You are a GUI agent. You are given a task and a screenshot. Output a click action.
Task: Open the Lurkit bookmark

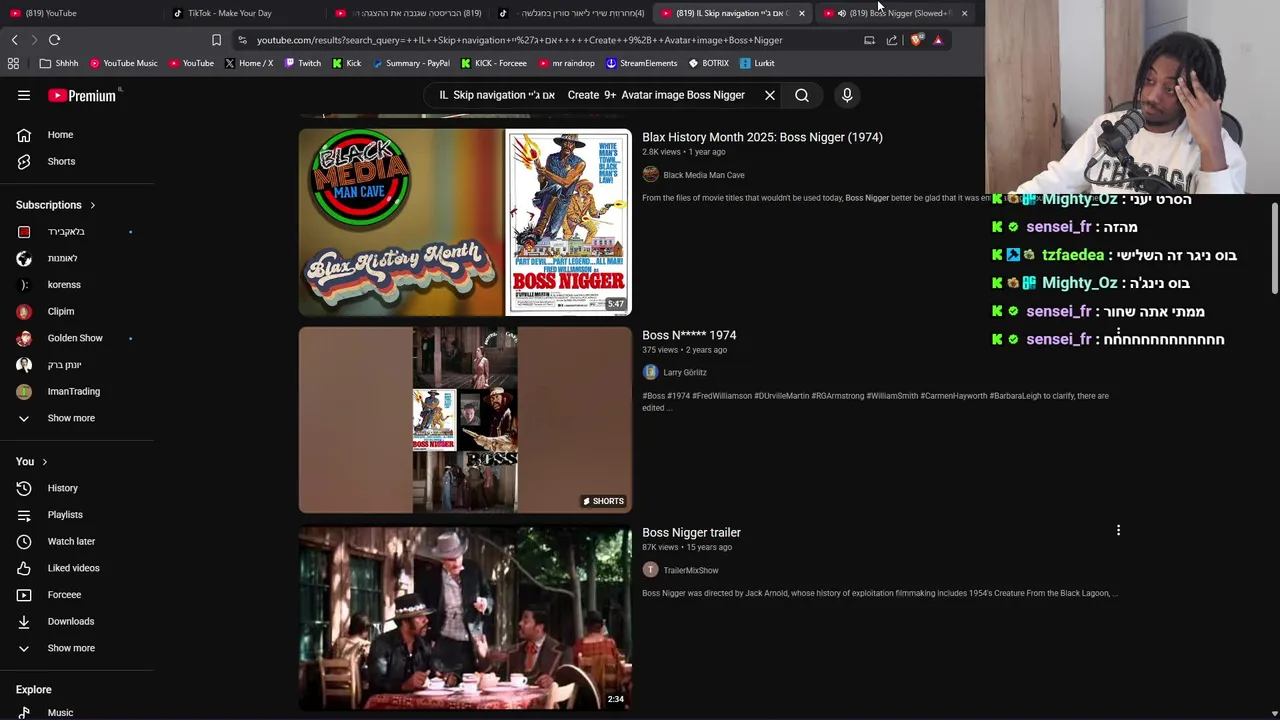pos(758,63)
